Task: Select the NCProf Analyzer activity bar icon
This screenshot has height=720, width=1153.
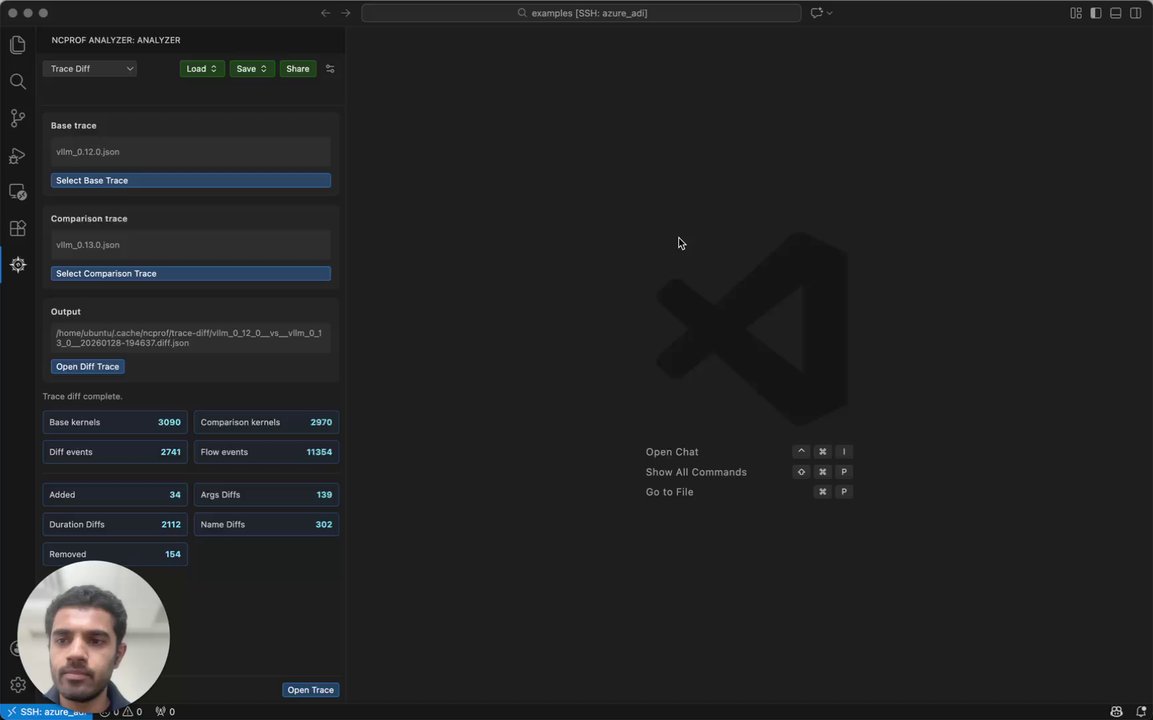Action: (x=18, y=265)
